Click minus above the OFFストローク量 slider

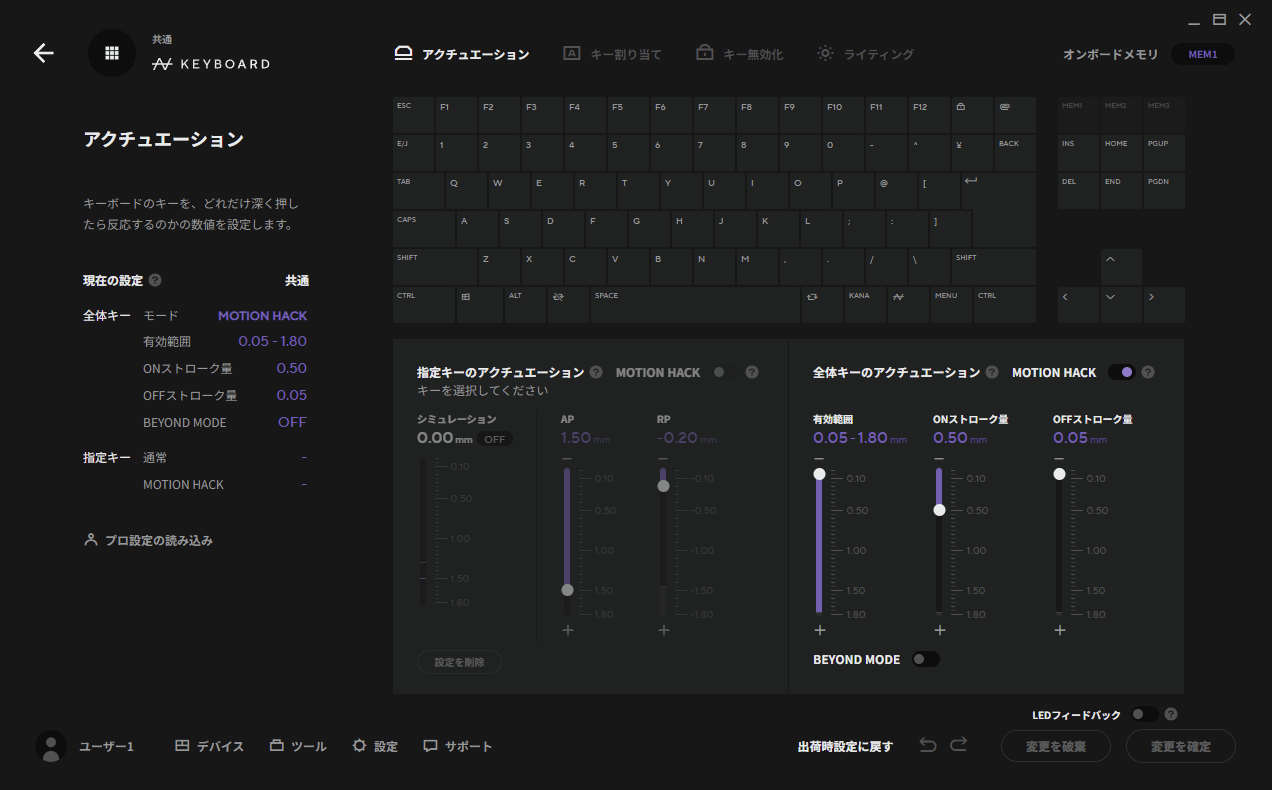(1059, 458)
